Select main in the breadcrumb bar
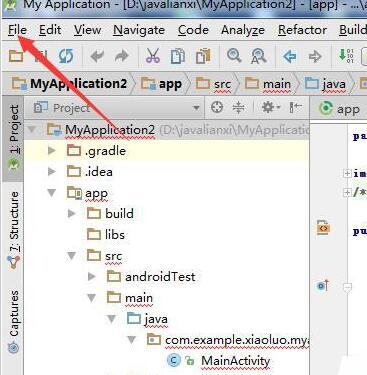Screen dimensions: 367x375 pyautogui.click(x=268, y=83)
